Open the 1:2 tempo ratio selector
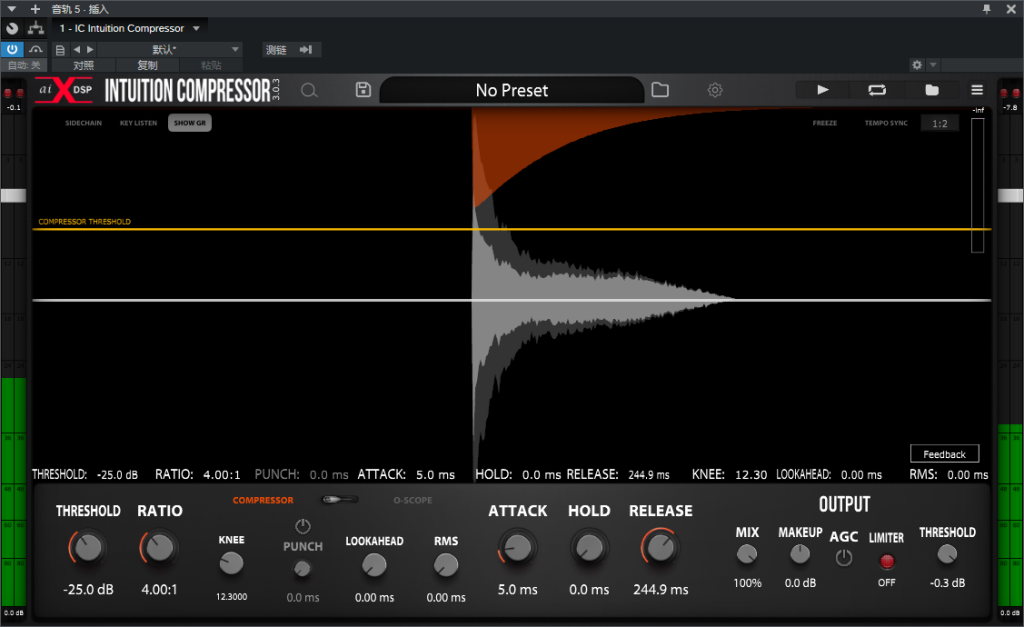The width and height of the screenshot is (1024, 627). coord(940,123)
